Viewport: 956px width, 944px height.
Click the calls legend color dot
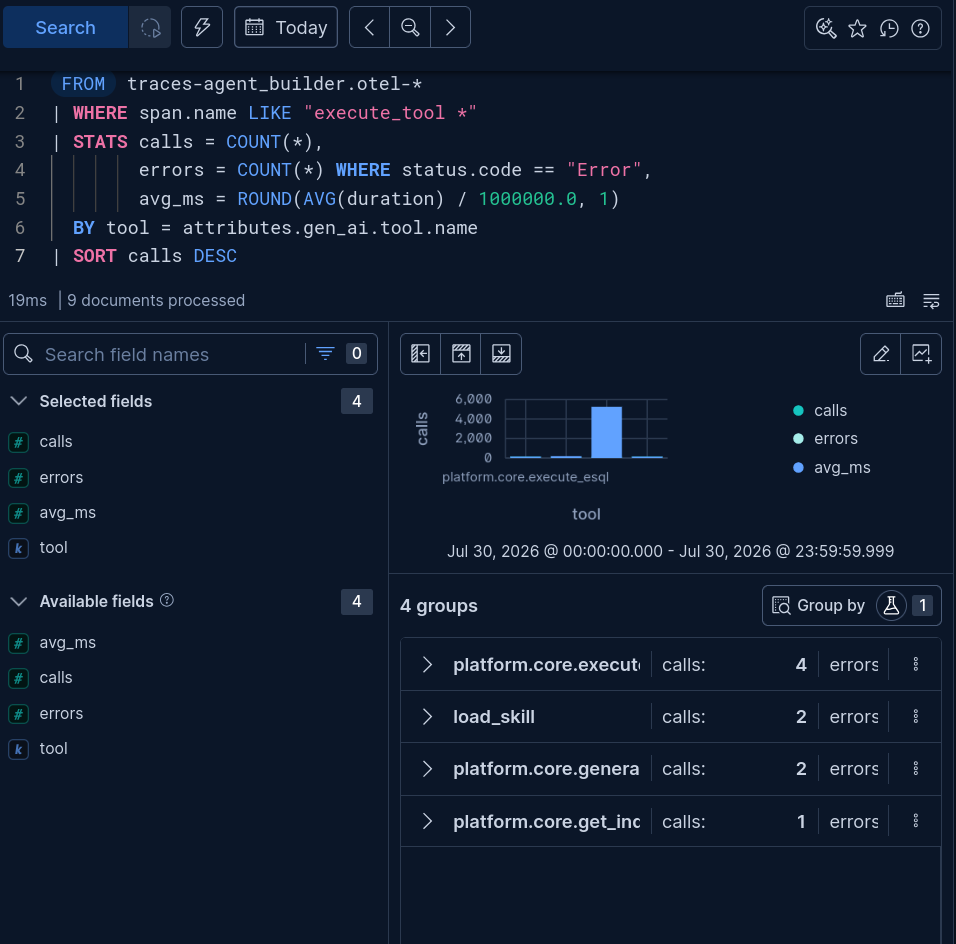(x=798, y=410)
